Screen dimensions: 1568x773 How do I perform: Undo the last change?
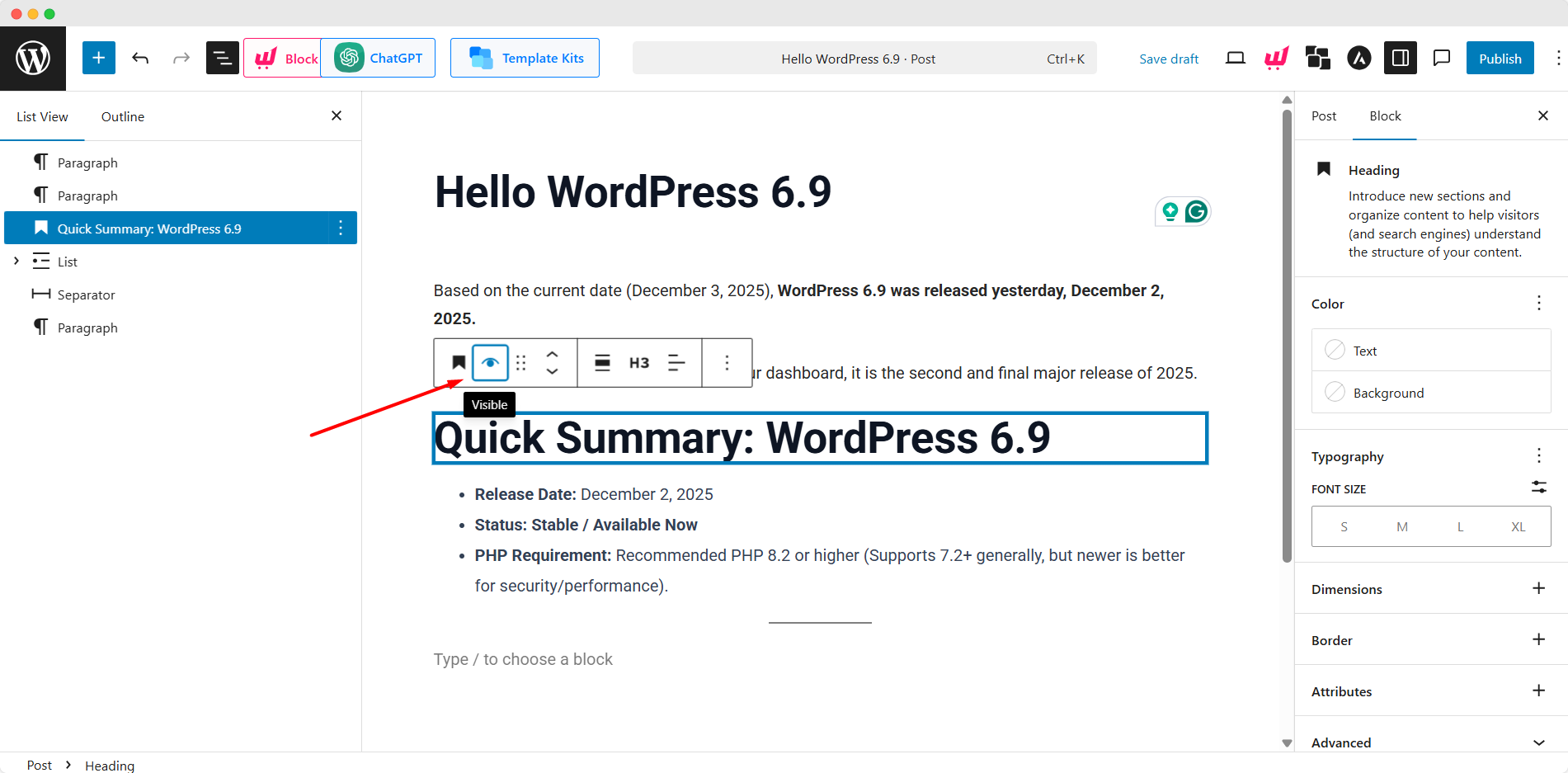point(139,58)
